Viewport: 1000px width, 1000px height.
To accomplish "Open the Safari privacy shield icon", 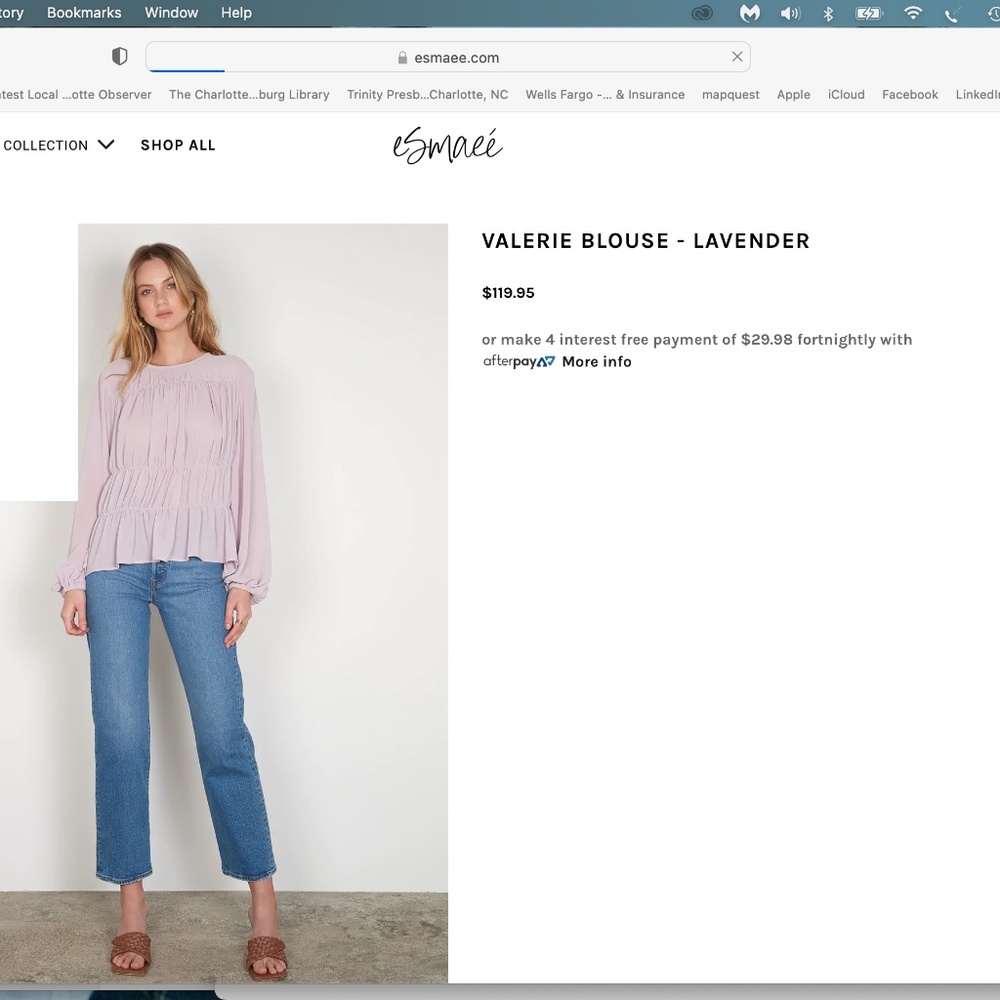I will (x=119, y=57).
